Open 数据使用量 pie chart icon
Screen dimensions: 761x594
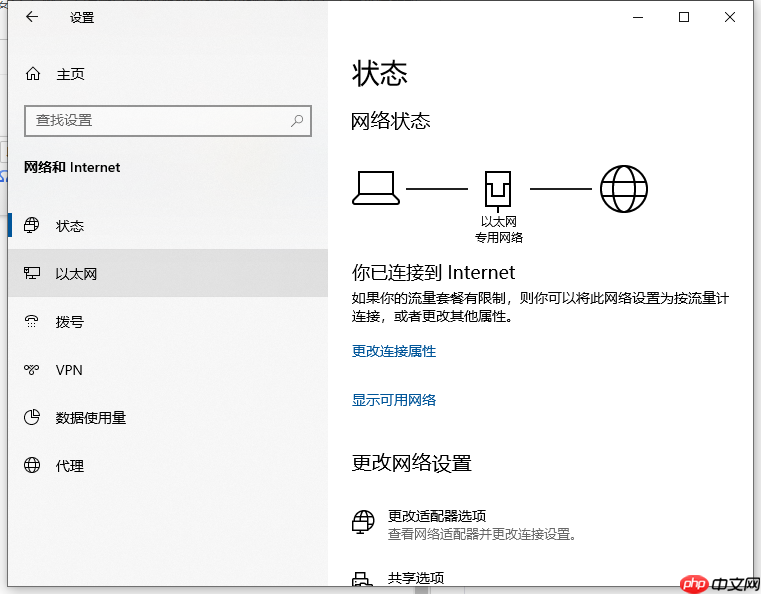[x=32, y=417]
